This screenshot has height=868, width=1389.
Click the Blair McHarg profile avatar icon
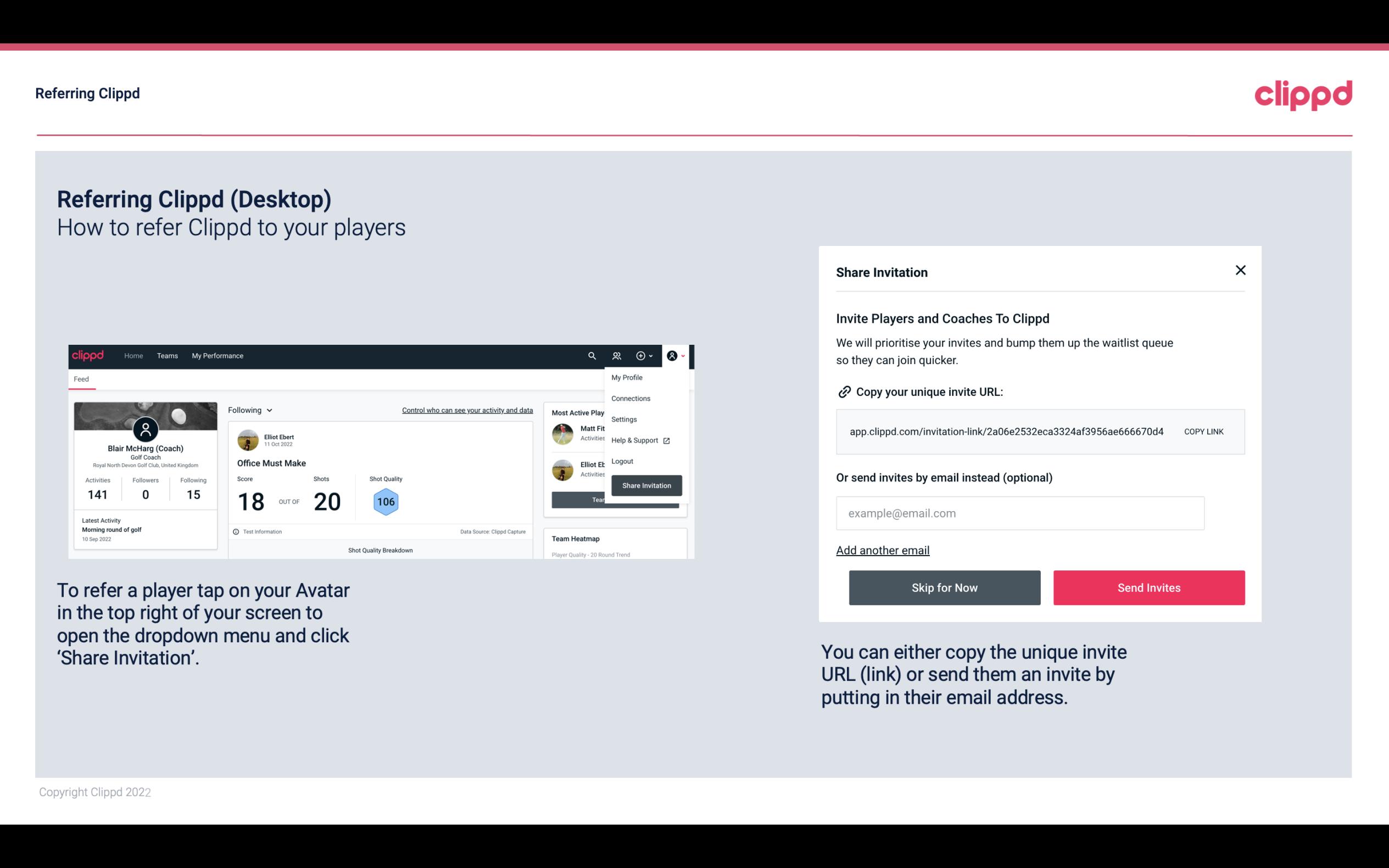click(145, 429)
